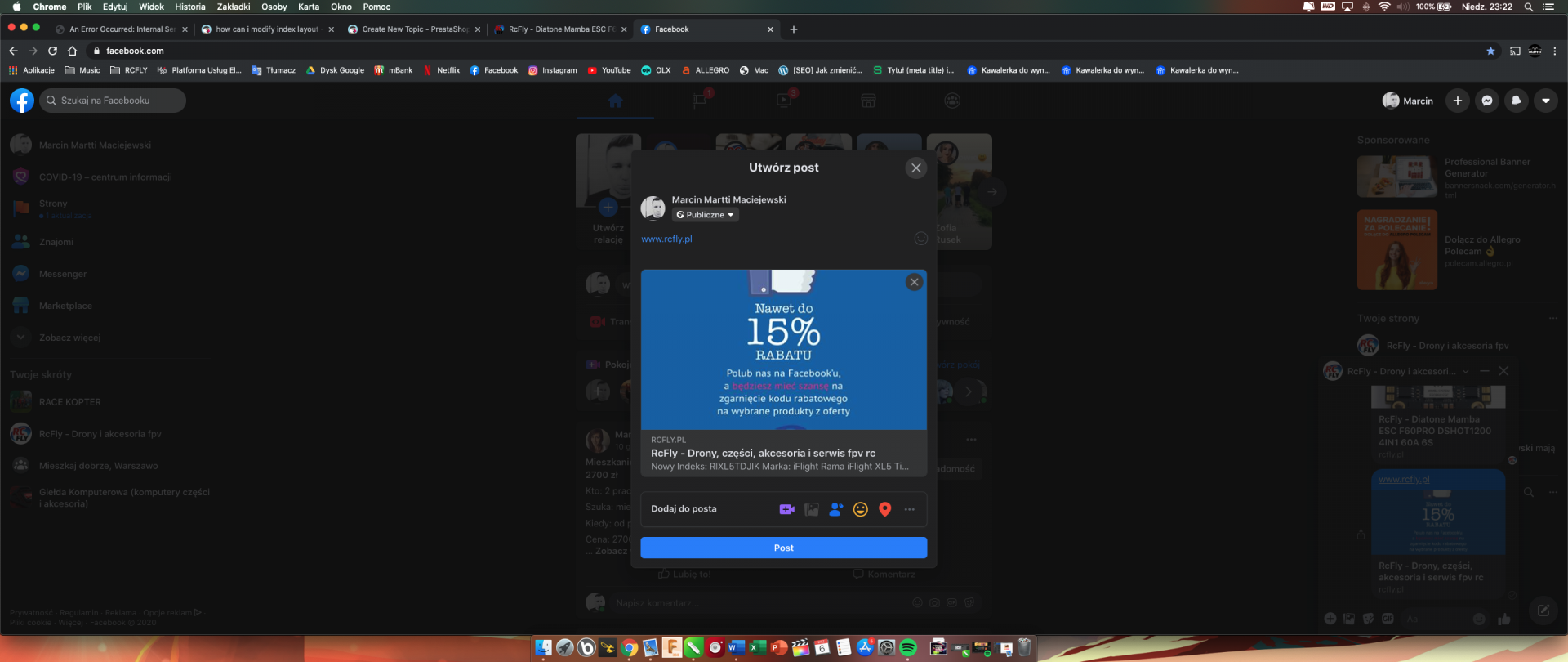Add a live video to the post

click(x=787, y=509)
